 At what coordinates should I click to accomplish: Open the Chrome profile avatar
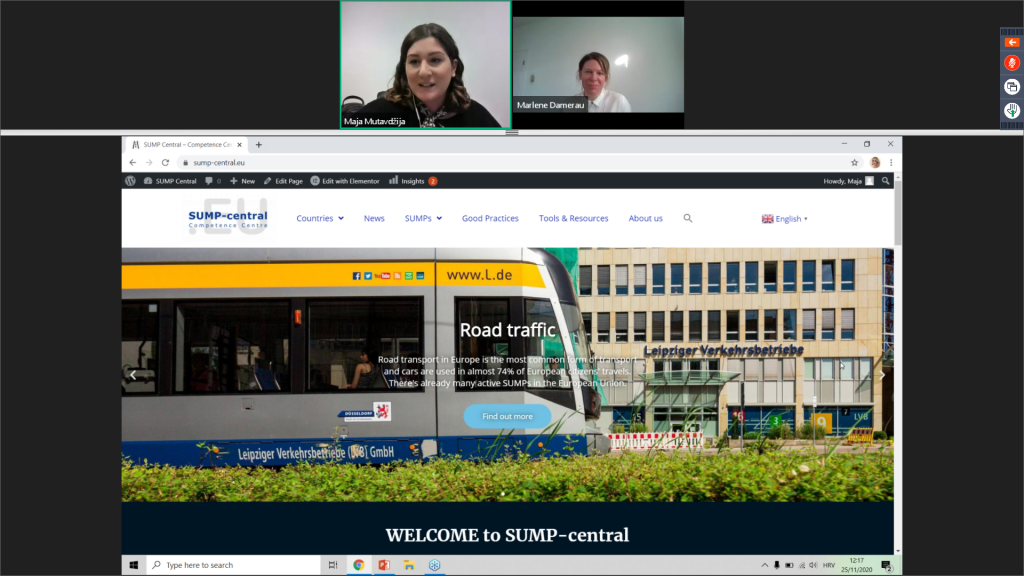coord(875,163)
